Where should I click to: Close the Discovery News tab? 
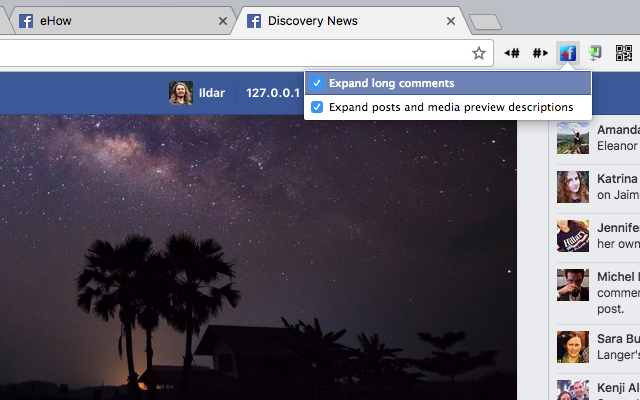[x=451, y=21]
